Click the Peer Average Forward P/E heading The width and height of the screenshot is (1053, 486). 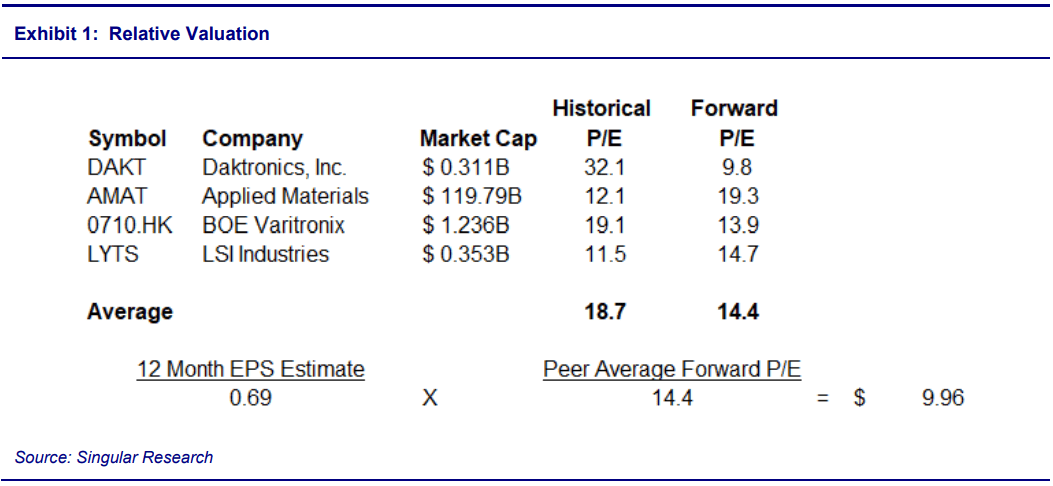(672, 370)
